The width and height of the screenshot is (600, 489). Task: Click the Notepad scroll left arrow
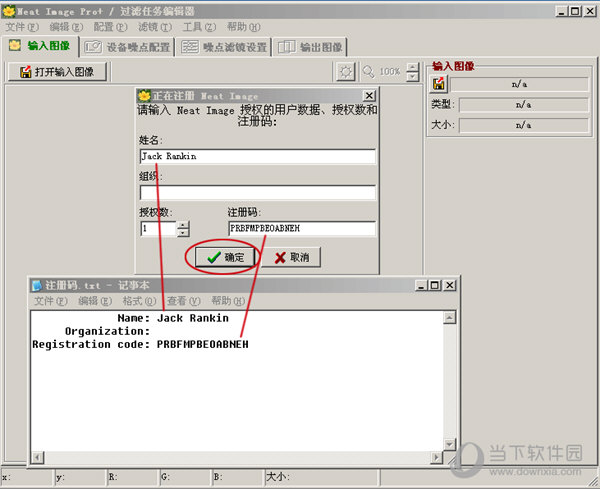click(x=38, y=457)
